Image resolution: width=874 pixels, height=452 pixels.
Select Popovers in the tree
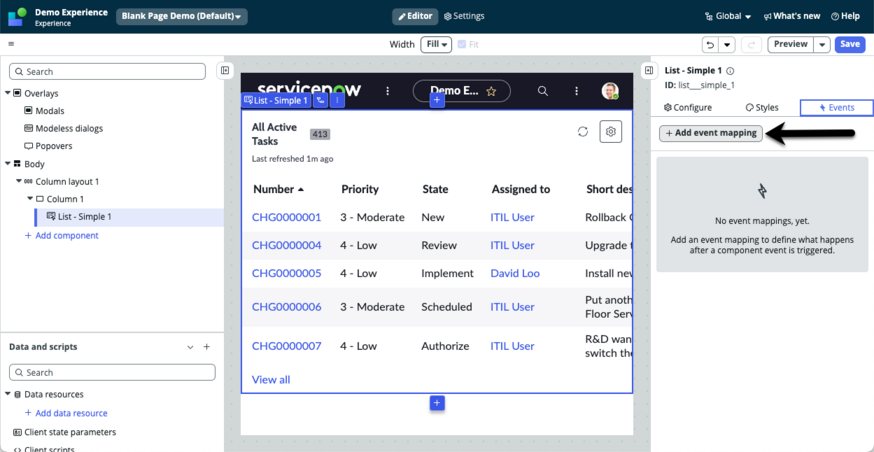[48, 146]
